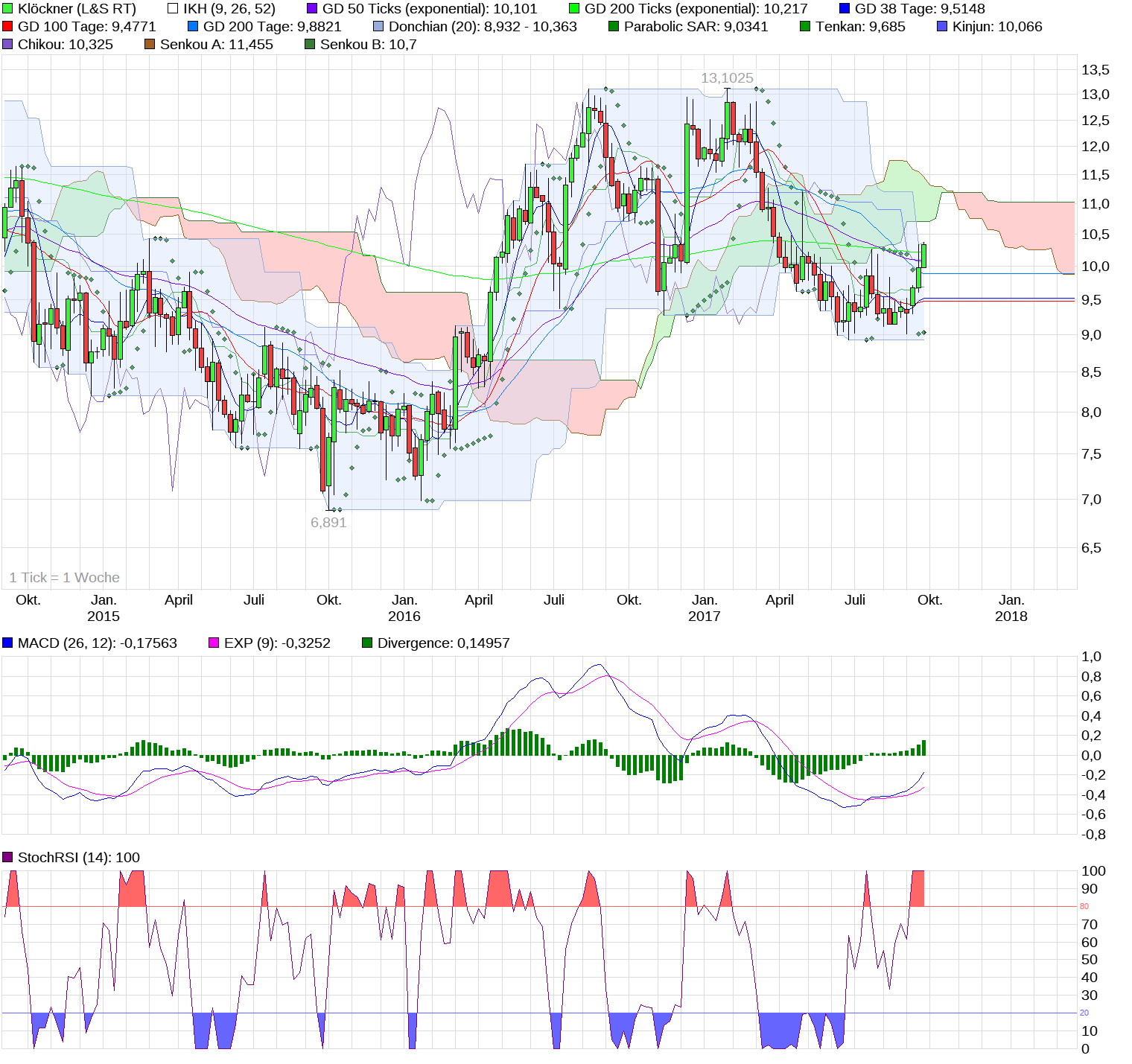Click the 6,891 low price annotation
The width and height of the screenshot is (1132, 1064).
pyautogui.click(x=328, y=523)
